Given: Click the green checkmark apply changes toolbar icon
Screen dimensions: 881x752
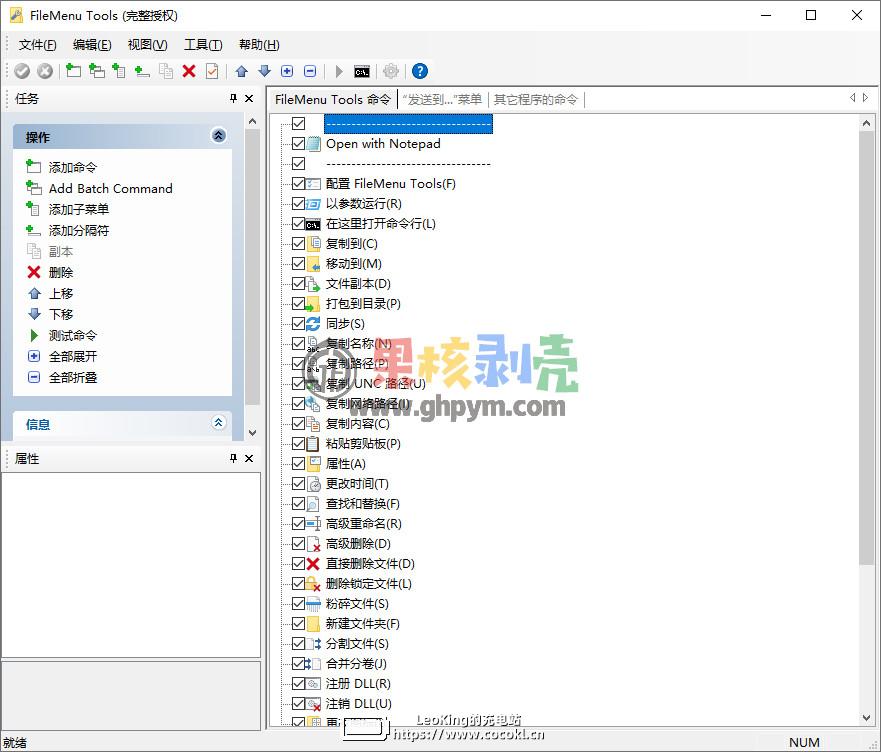Looking at the screenshot, I should point(22,71).
